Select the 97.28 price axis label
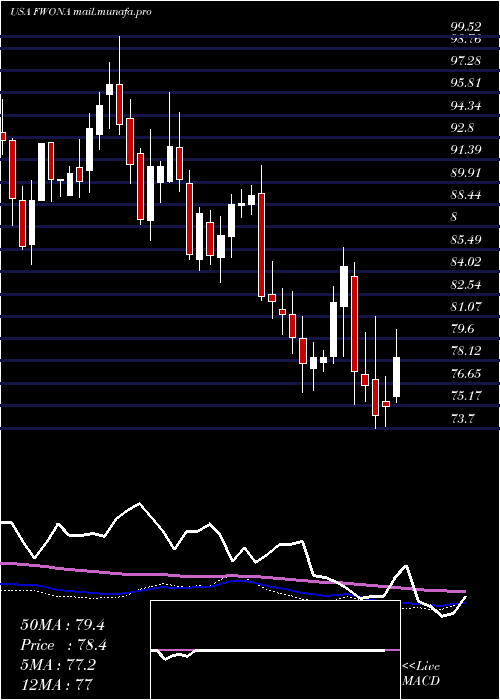This screenshot has width=500, height=700. [x=466, y=60]
